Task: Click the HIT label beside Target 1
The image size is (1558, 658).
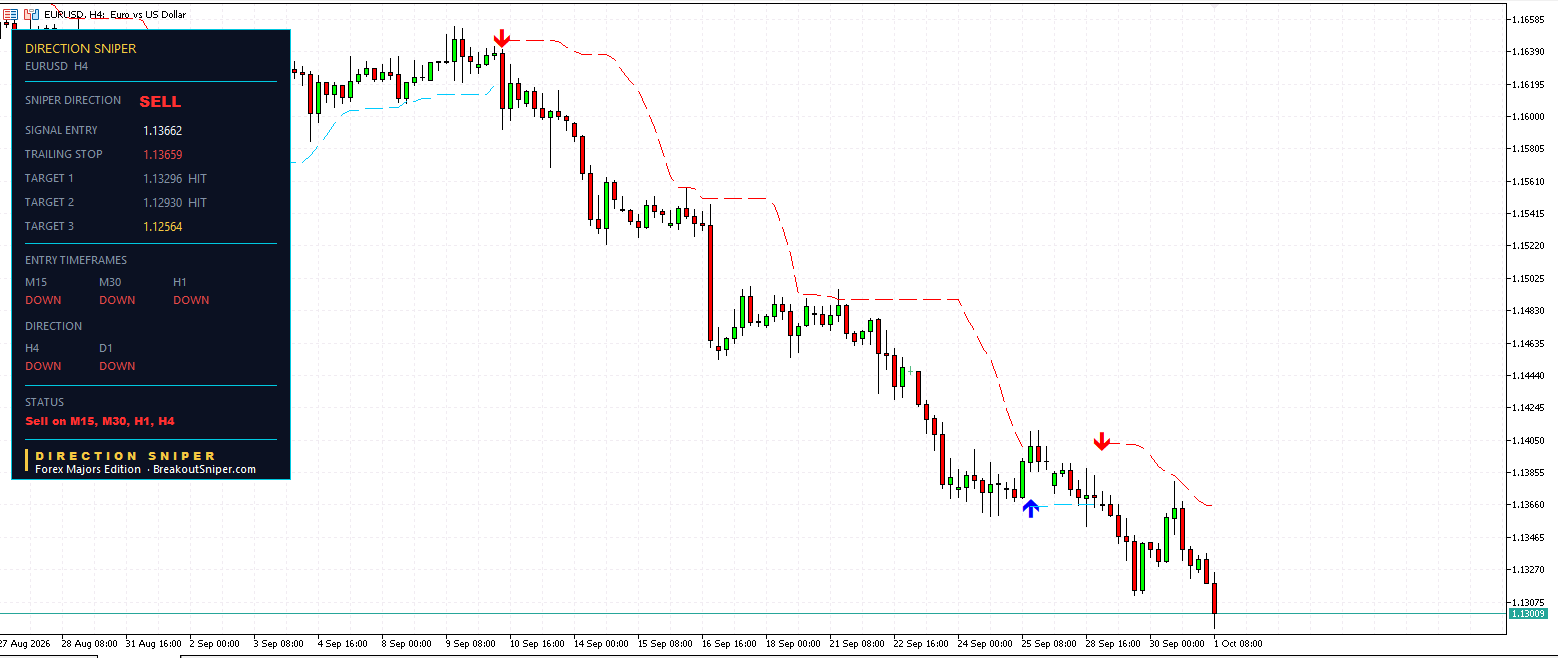Action: (x=197, y=178)
